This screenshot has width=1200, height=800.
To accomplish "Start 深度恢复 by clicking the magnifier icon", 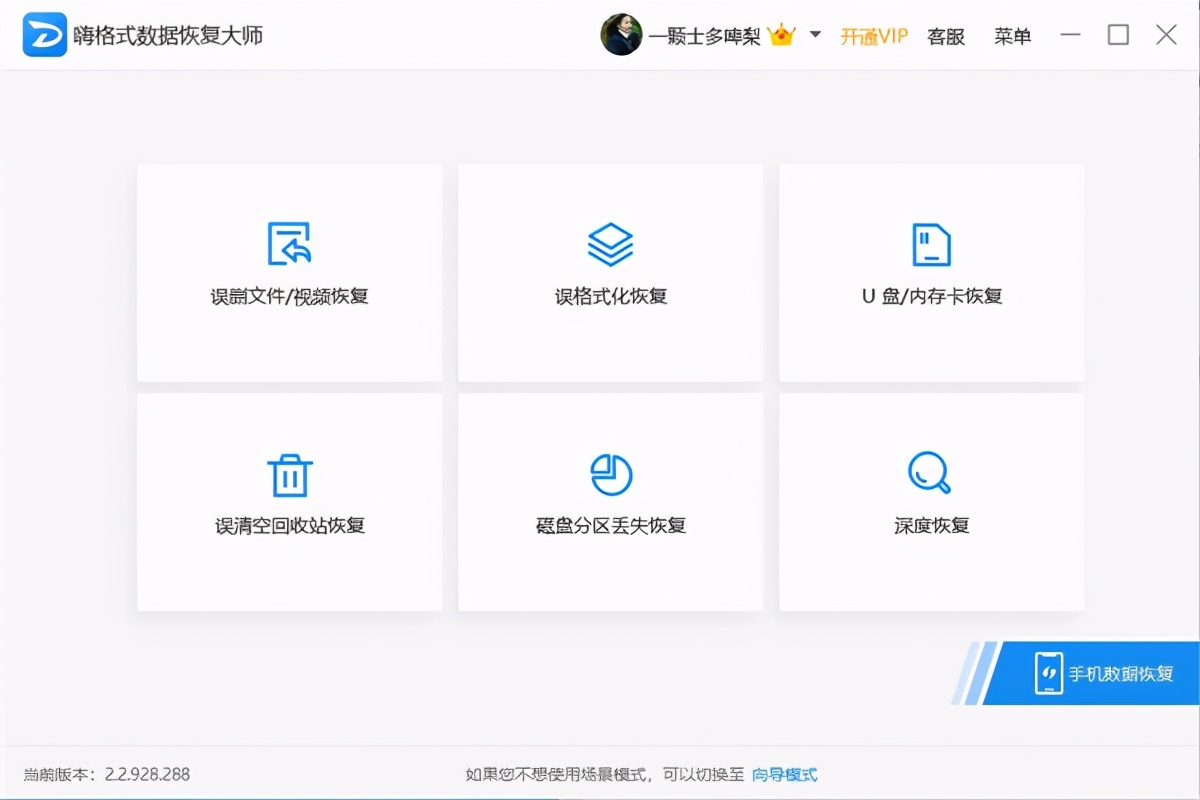I will coord(931,470).
